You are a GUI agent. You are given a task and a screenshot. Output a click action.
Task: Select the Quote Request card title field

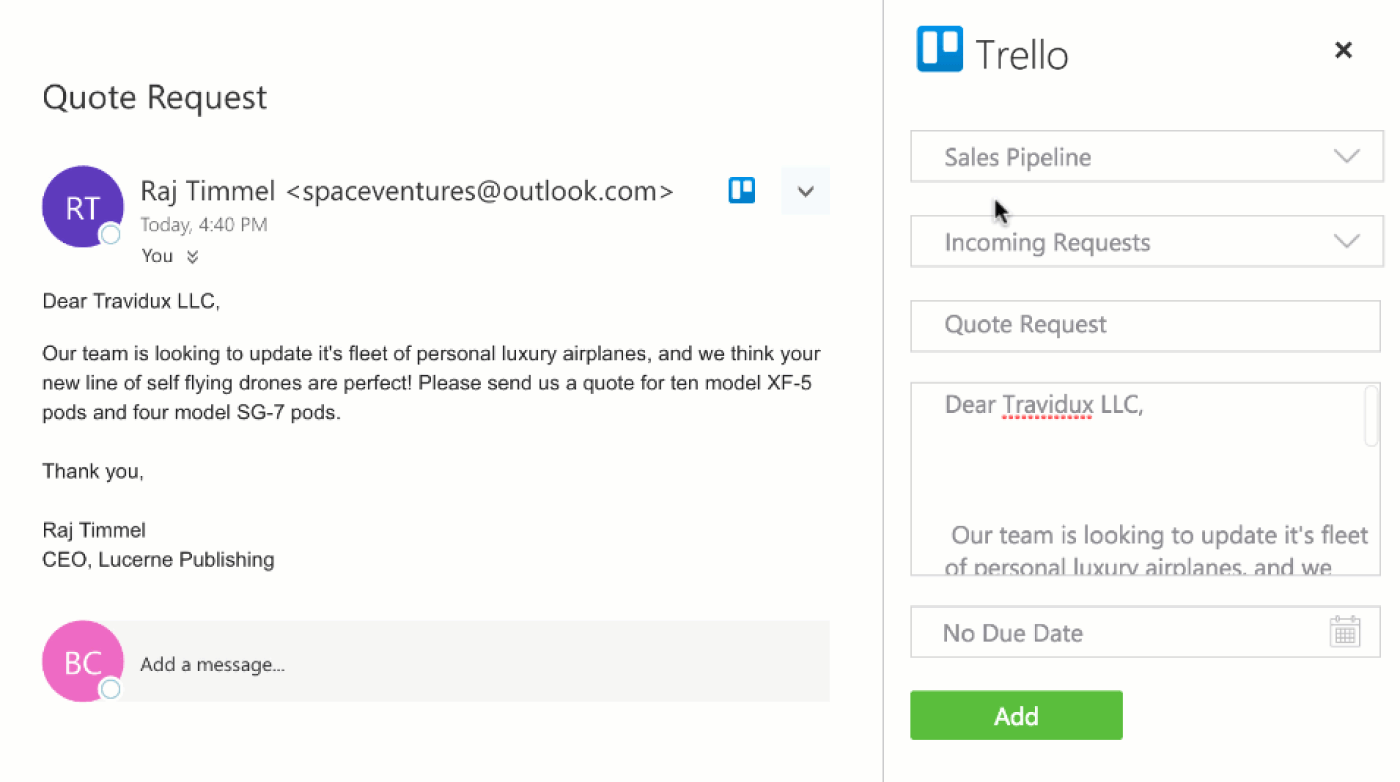pos(1144,325)
